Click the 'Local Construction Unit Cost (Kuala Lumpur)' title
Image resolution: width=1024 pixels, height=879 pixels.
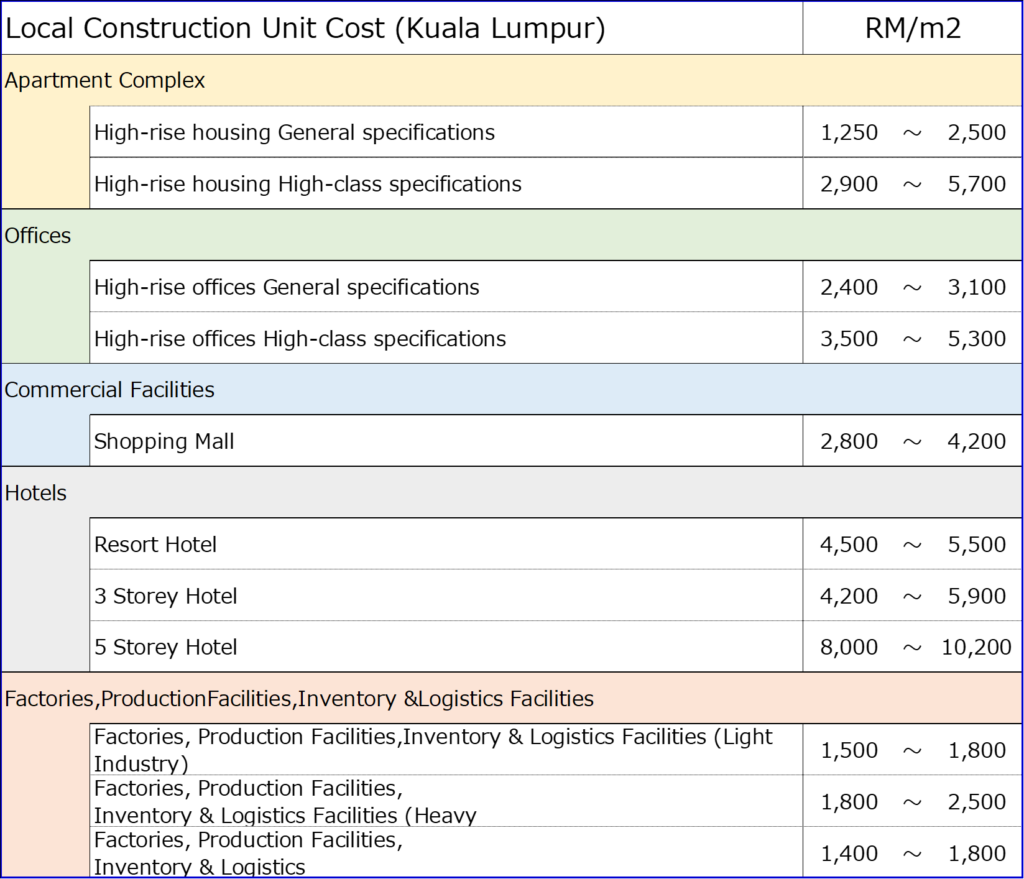point(305,28)
